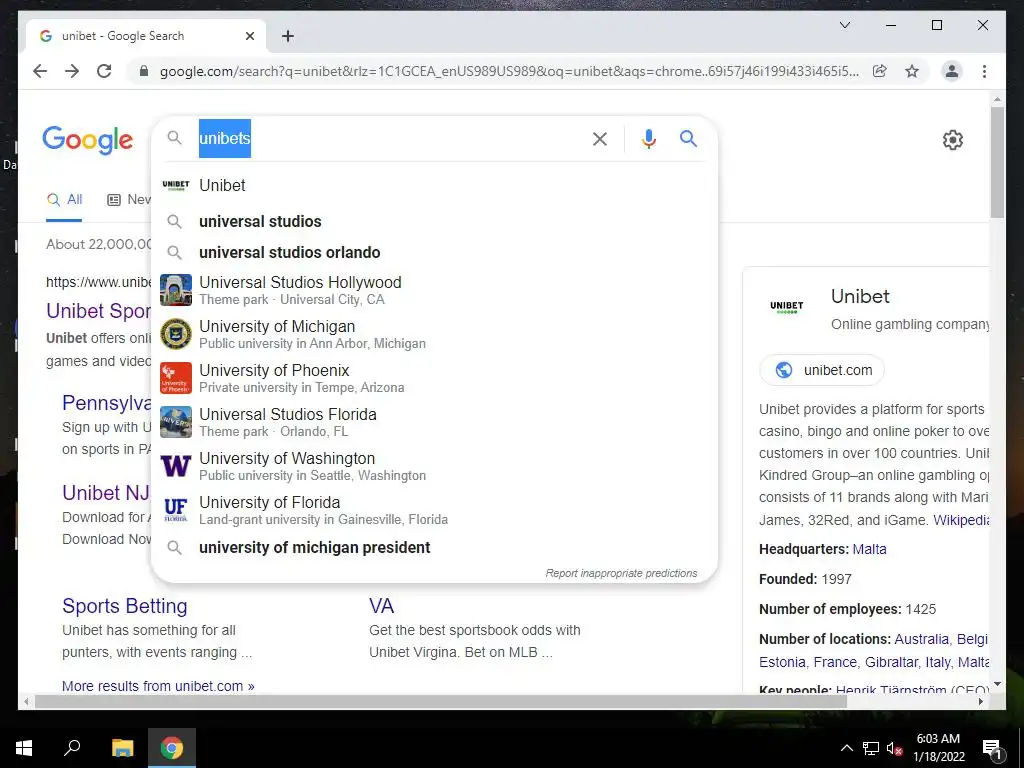Viewport: 1024px width, 768px height.
Task: Open the network tray icon
Action: [870, 748]
